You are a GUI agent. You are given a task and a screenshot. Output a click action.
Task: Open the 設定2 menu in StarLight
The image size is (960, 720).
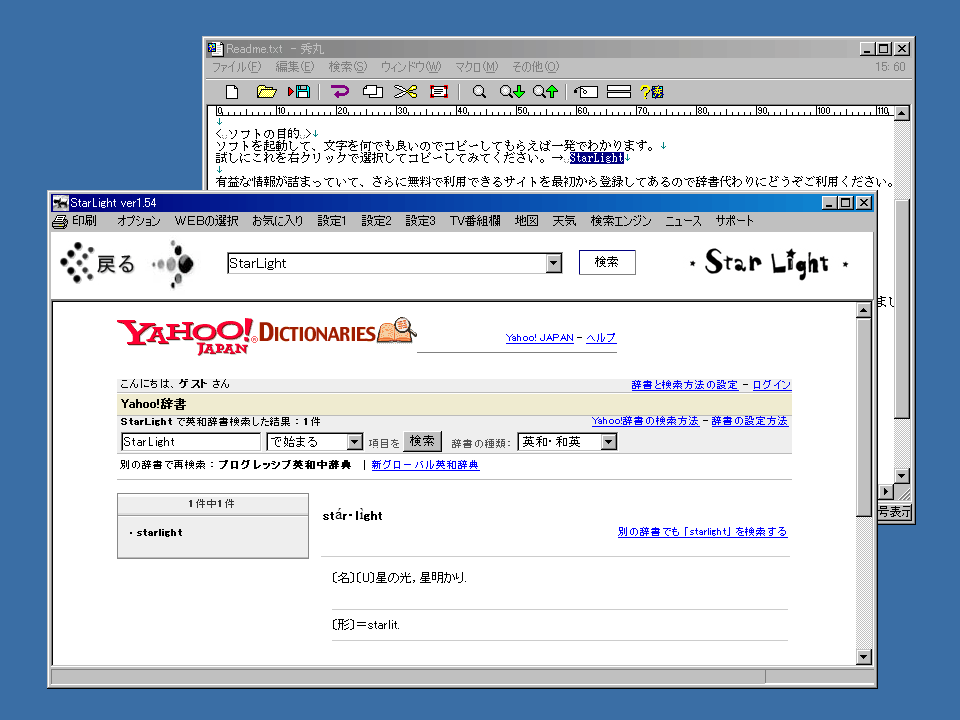pyautogui.click(x=376, y=221)
